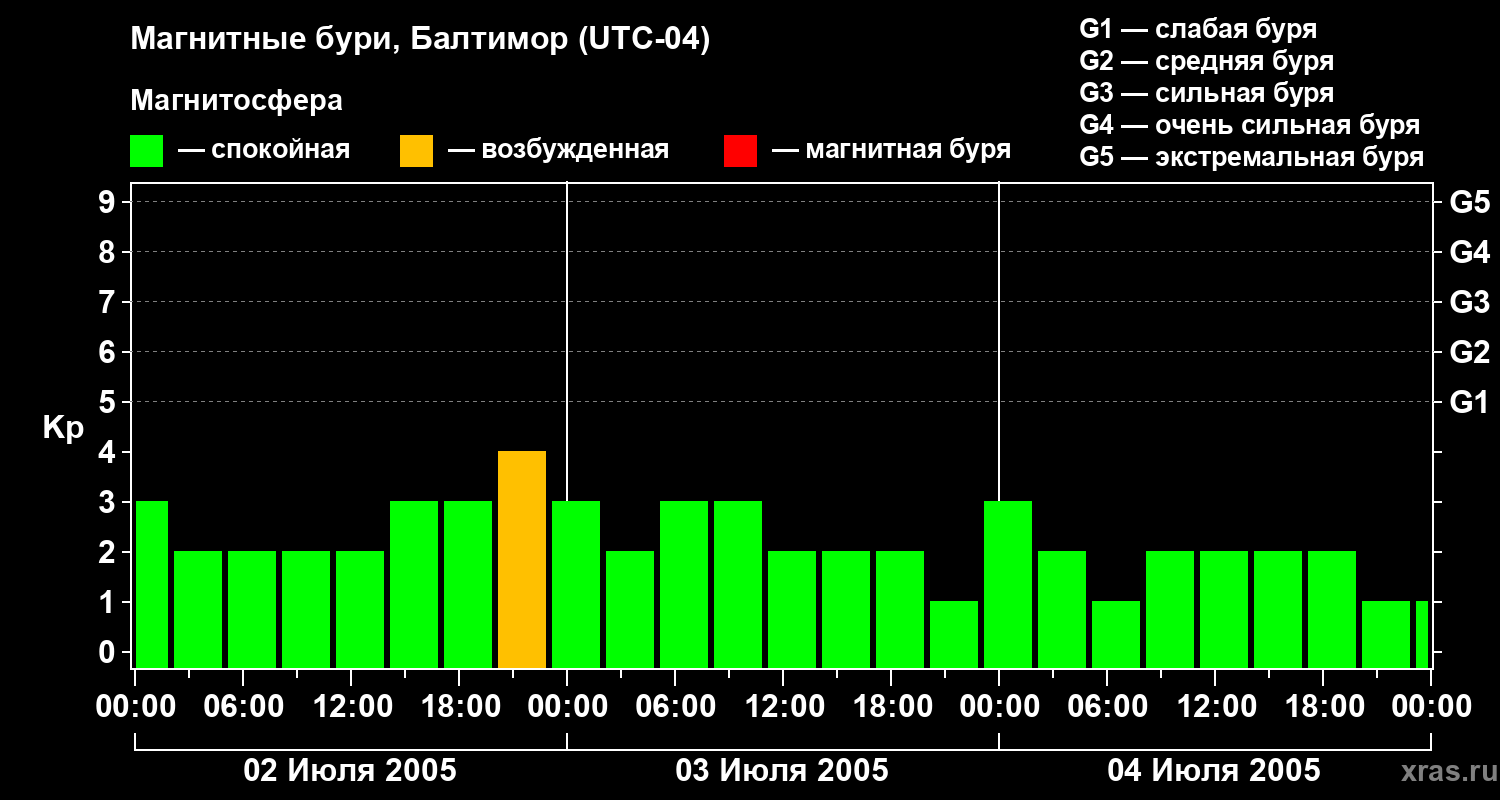Select the lone Kp 1 bar on 03 Июля
This screenshot has width=1500, height=800.
pos(954,635)
